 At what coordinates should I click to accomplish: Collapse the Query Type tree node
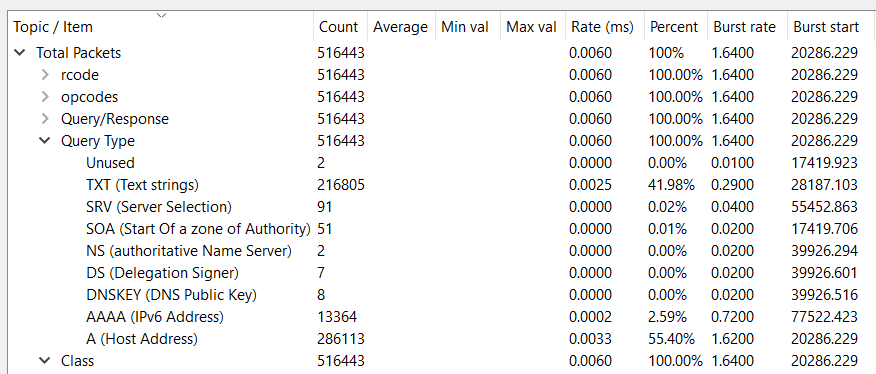45,141
